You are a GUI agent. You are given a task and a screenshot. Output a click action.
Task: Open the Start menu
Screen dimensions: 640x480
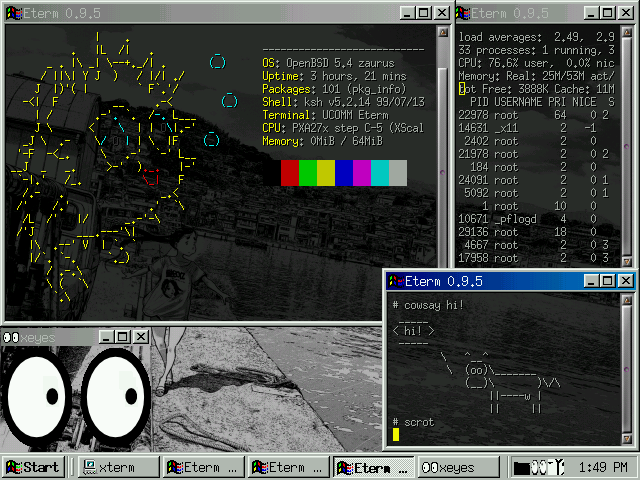coord(33,467)
